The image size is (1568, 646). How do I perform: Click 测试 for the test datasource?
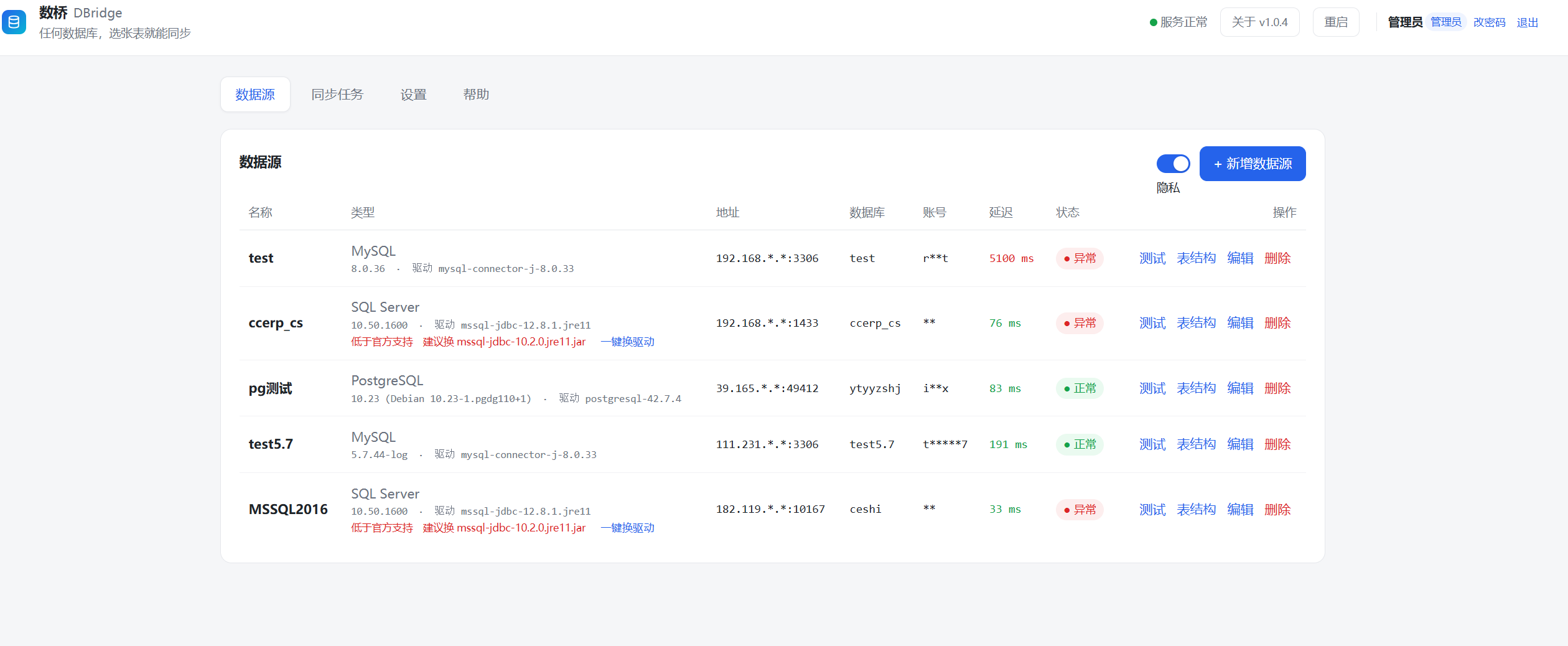click(1152, 258)
